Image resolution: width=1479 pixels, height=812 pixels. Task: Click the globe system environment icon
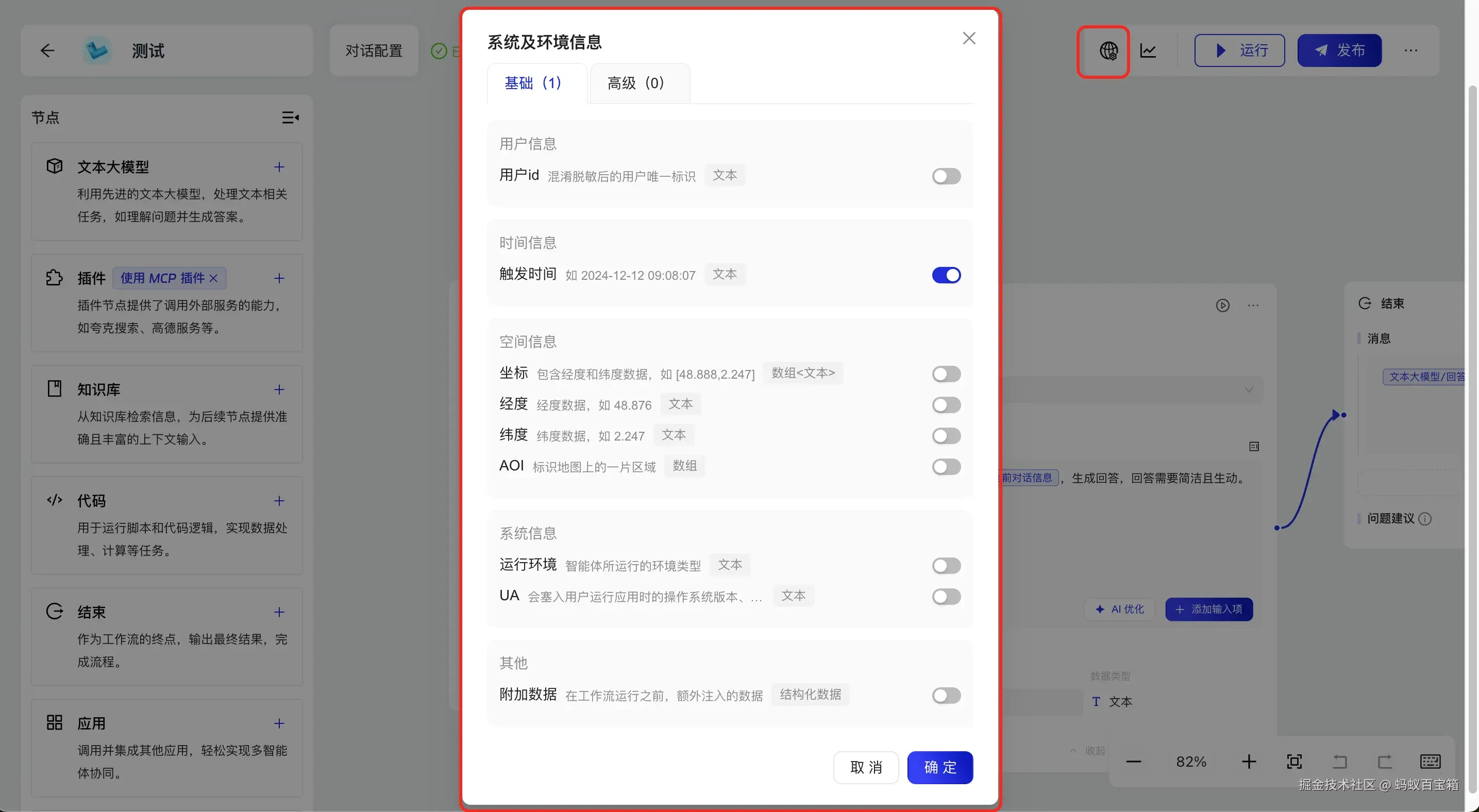pyautogui.click(x=1107, y=51)
